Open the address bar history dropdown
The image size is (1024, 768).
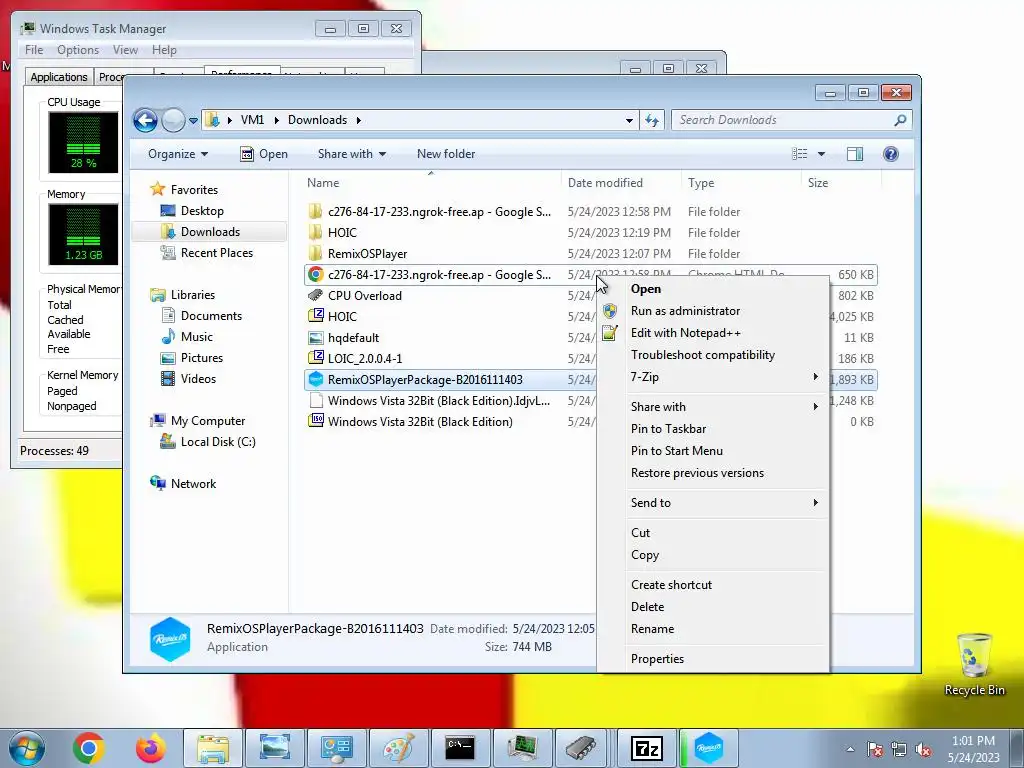click(629, 120)
